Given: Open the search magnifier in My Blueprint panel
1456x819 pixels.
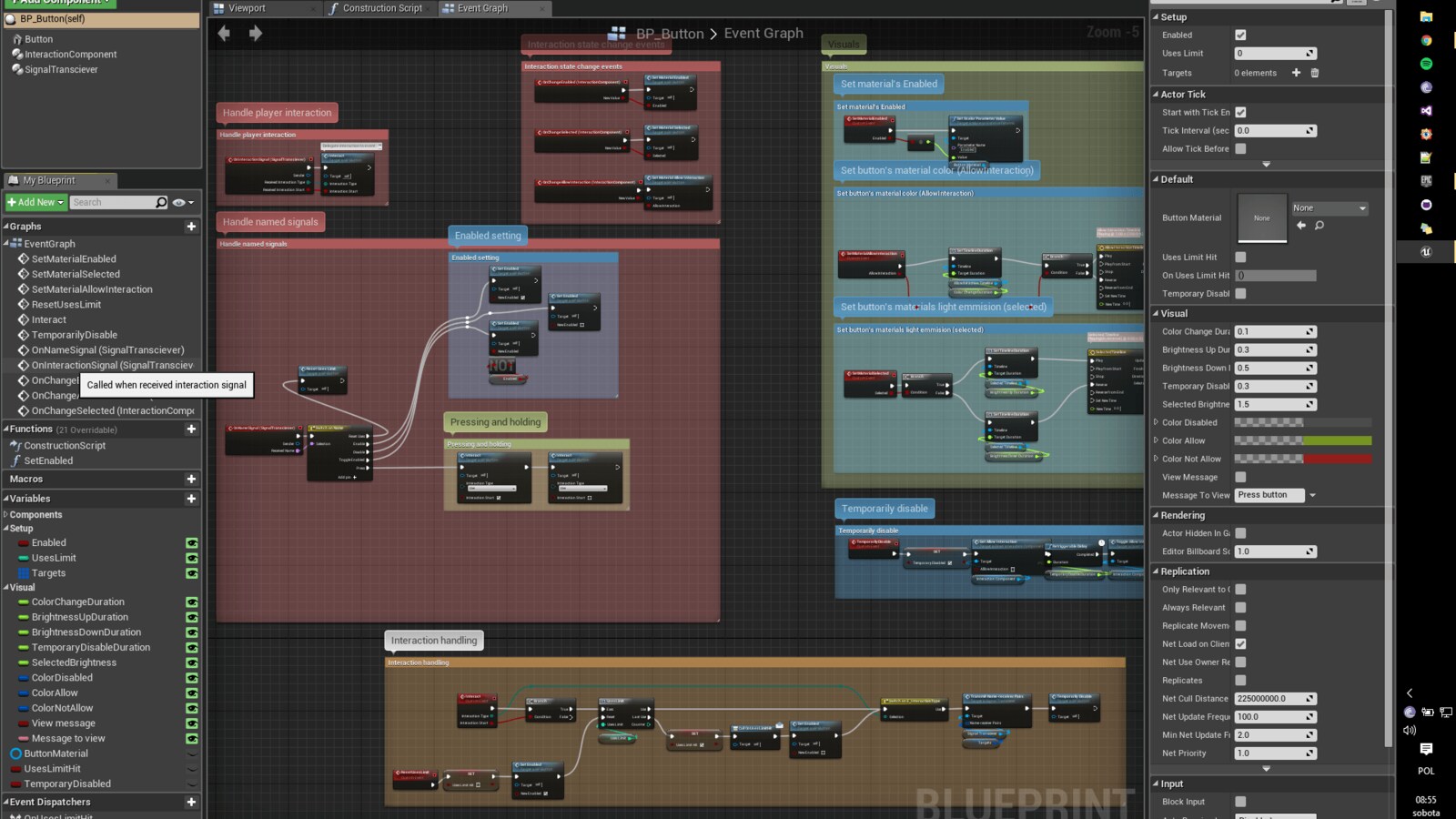Looking at the screenshot, I should pos(160,202).
